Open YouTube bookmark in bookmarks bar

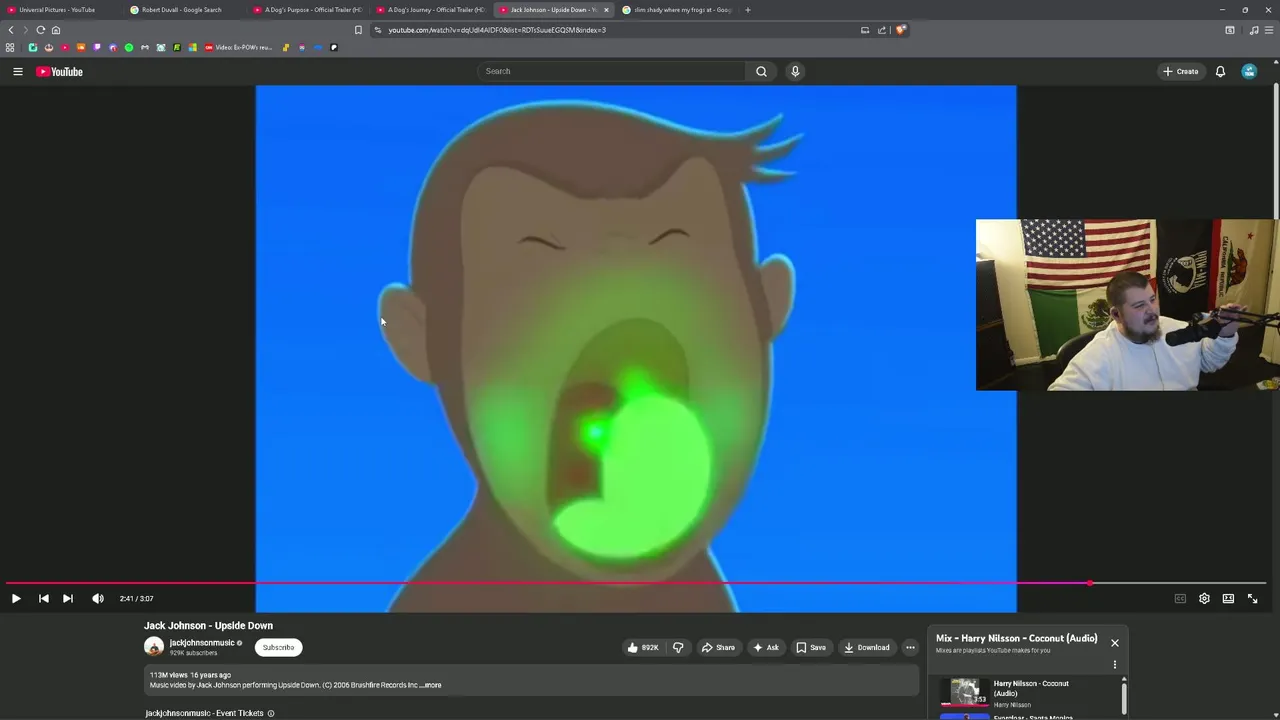pyautogui.click(x=65, y=47)
